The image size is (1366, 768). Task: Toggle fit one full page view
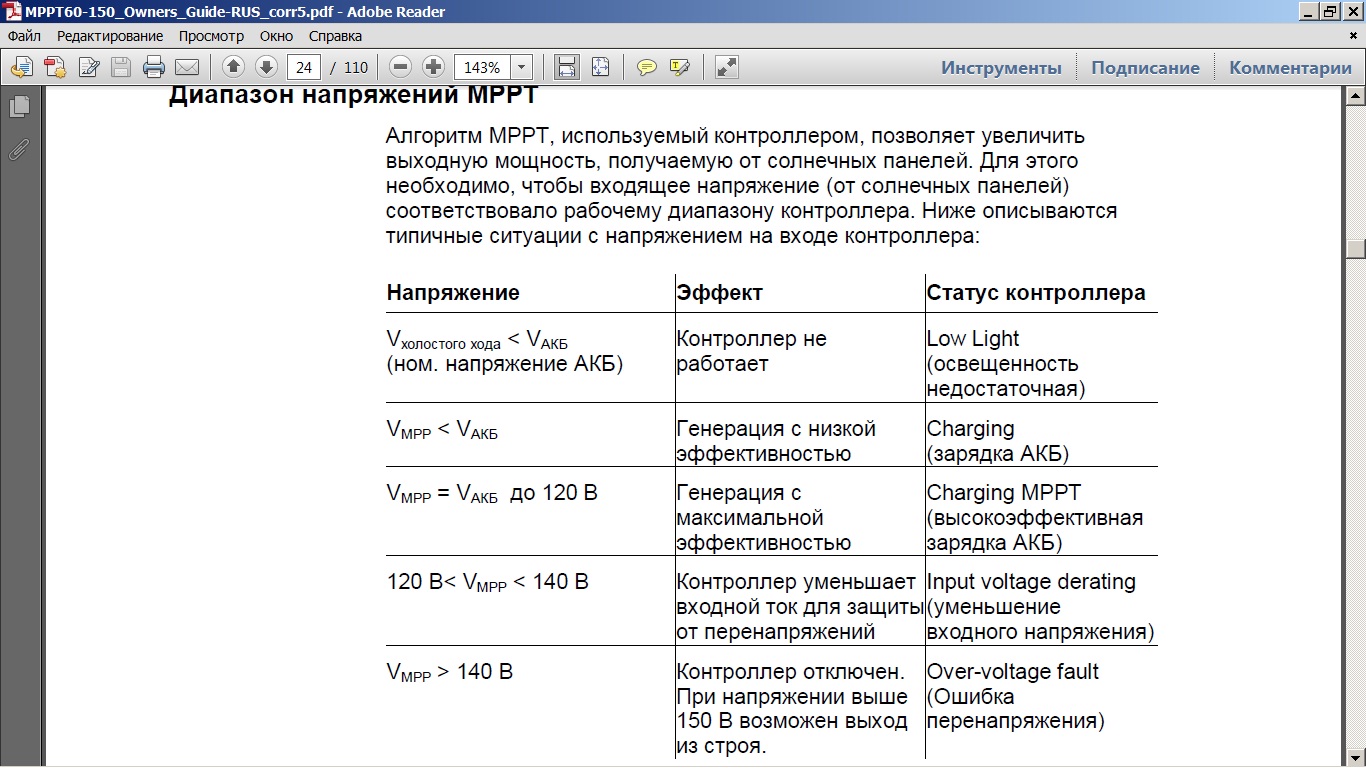[x=600, y=67]
